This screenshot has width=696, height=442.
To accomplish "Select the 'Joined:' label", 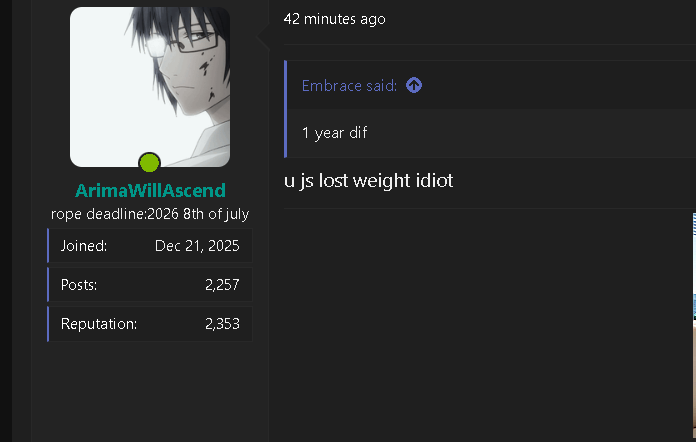I will [84, 245].
